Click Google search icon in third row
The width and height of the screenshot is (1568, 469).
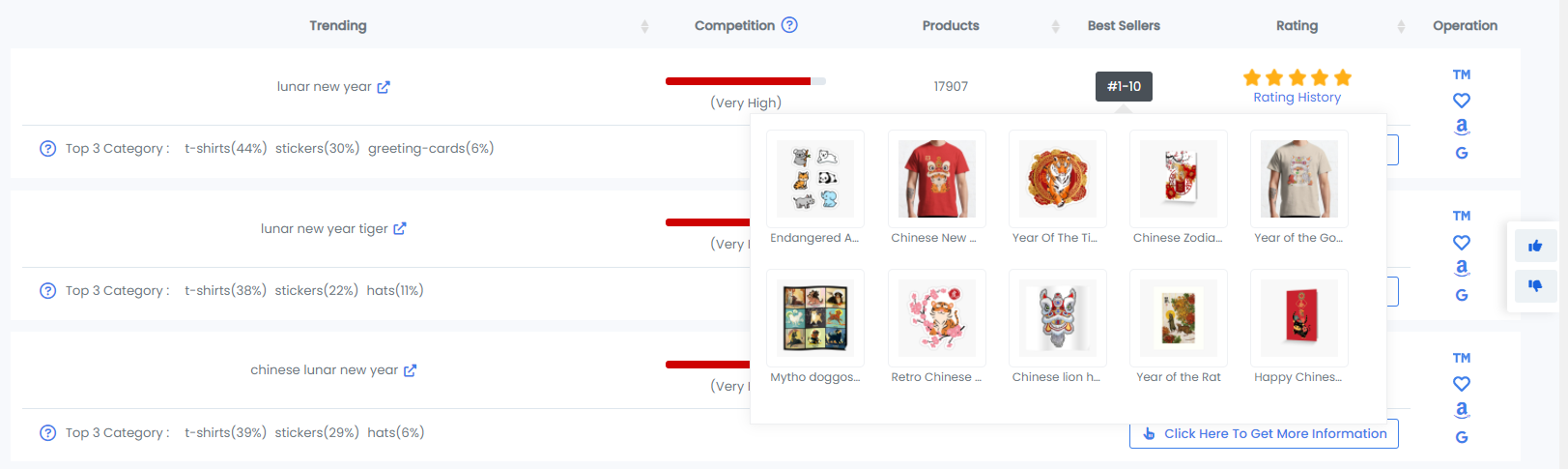(1462, 437)
